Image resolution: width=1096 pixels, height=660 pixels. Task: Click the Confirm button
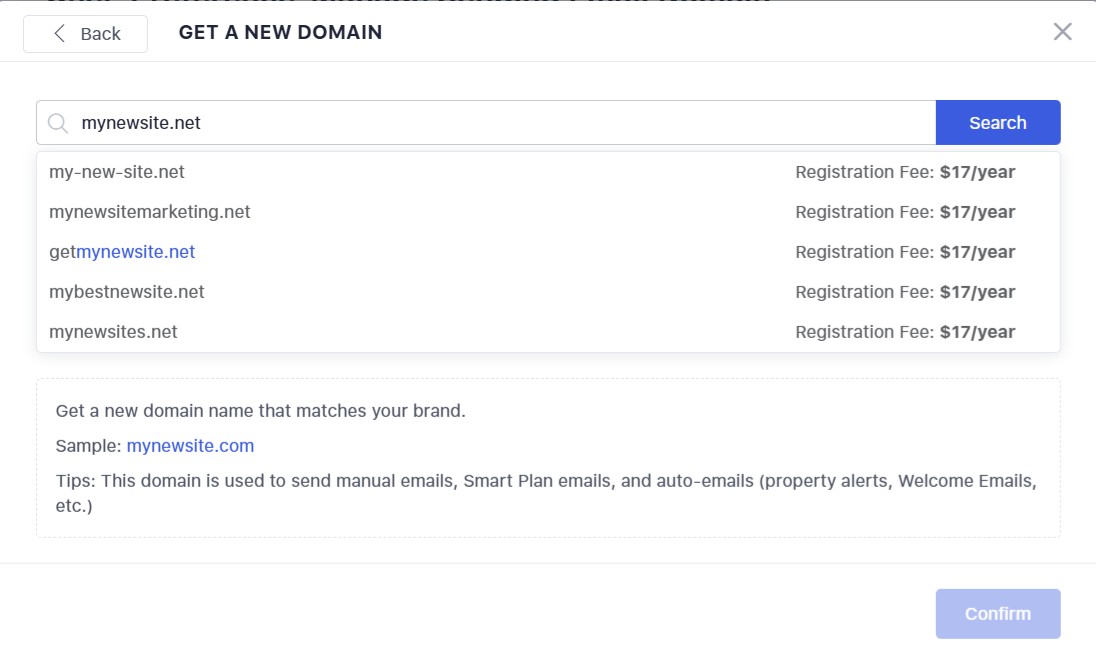(997, 614)
